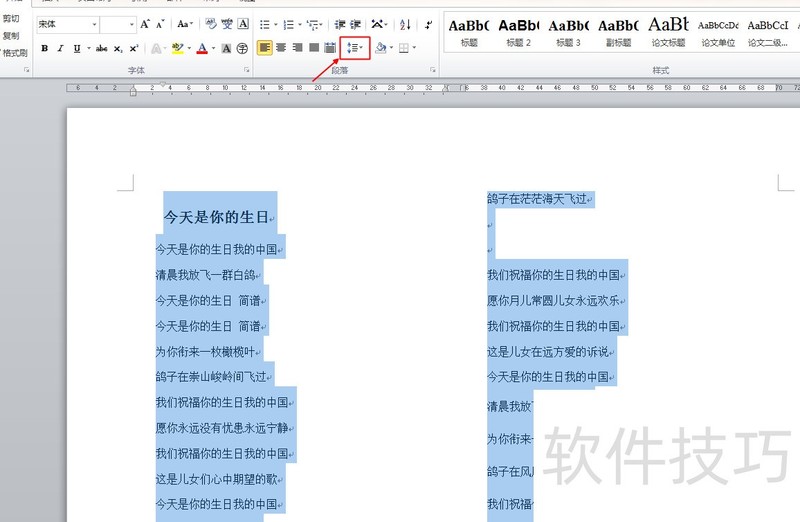
Task: Click the line 这是儿女们心中期望的歌
Action: 216,479
